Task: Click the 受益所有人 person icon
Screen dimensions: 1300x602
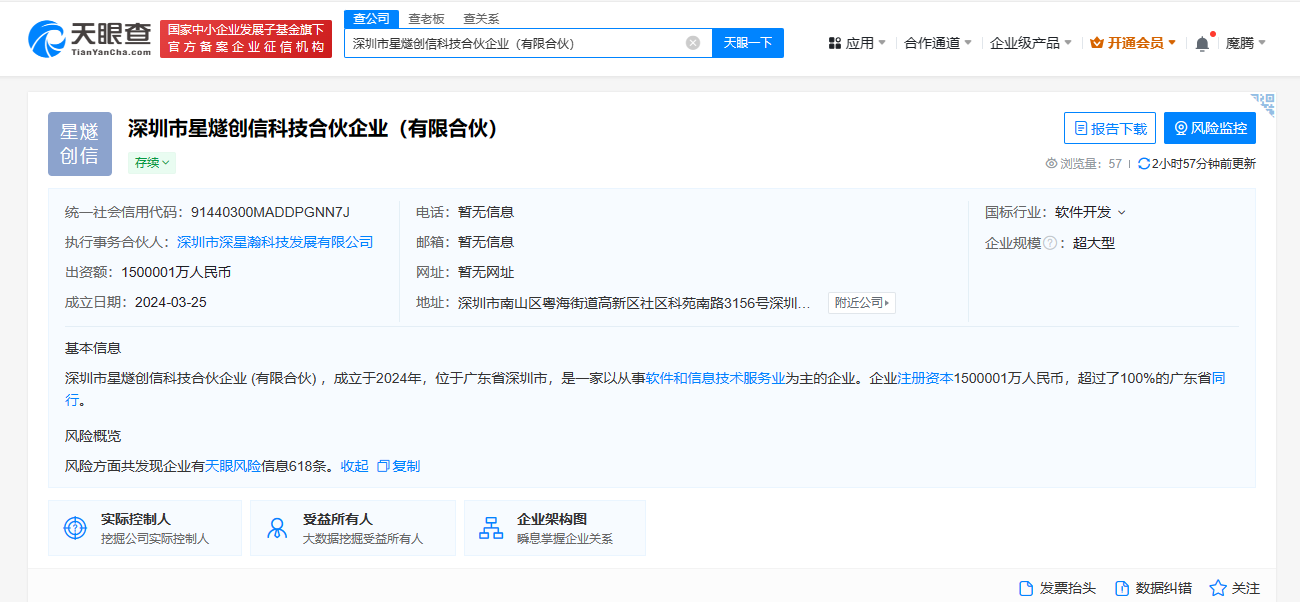Action: coord(277,528)
